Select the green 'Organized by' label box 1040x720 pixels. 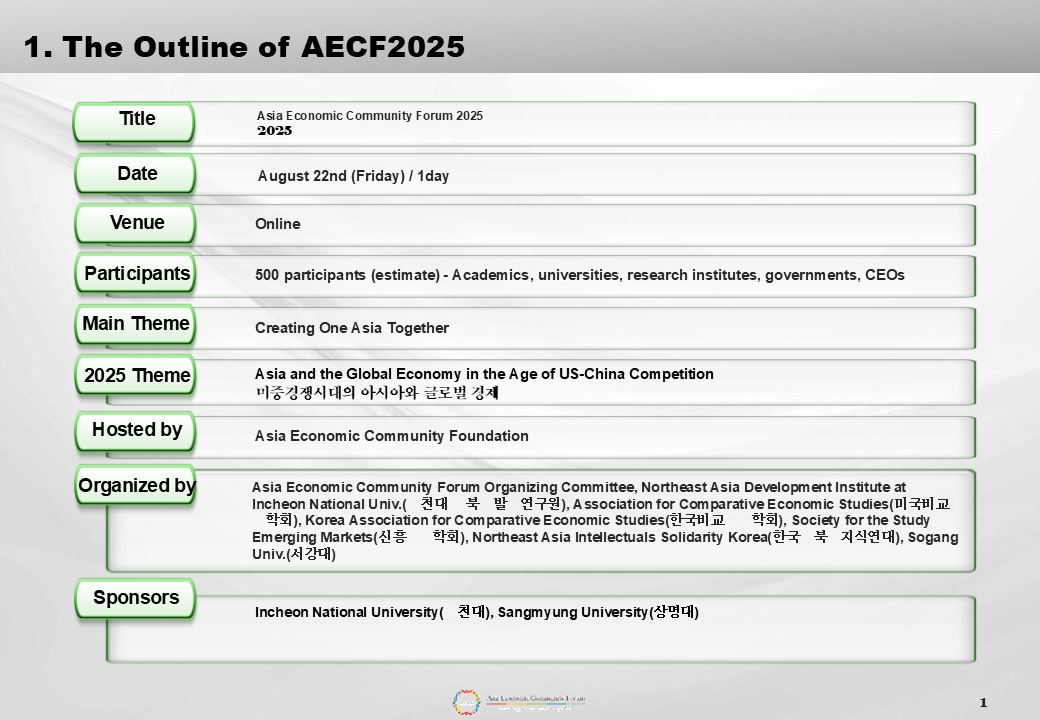pyautogui.click(x=135, y=486)
